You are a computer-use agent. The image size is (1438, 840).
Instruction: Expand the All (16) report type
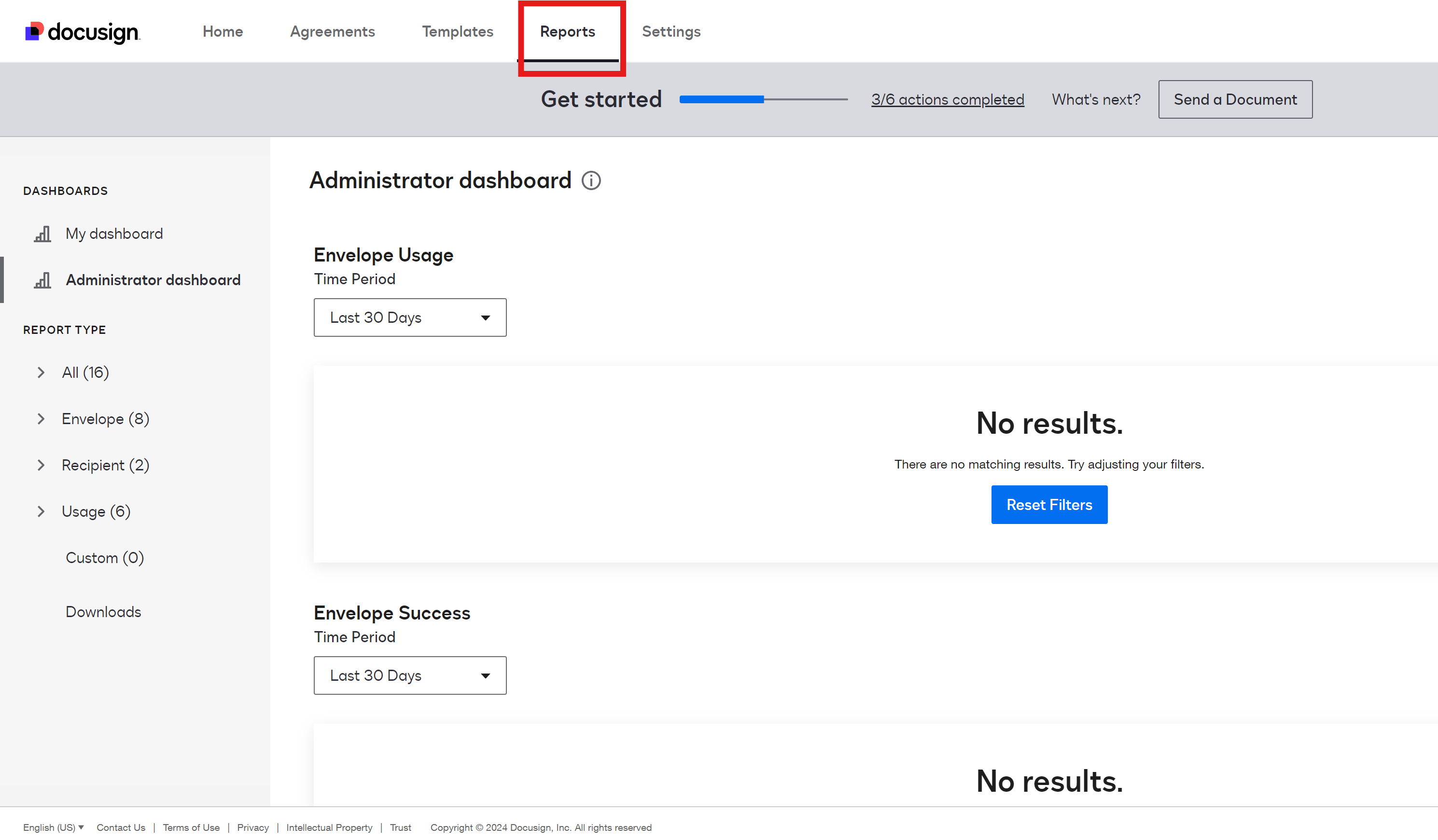[41, 372]
